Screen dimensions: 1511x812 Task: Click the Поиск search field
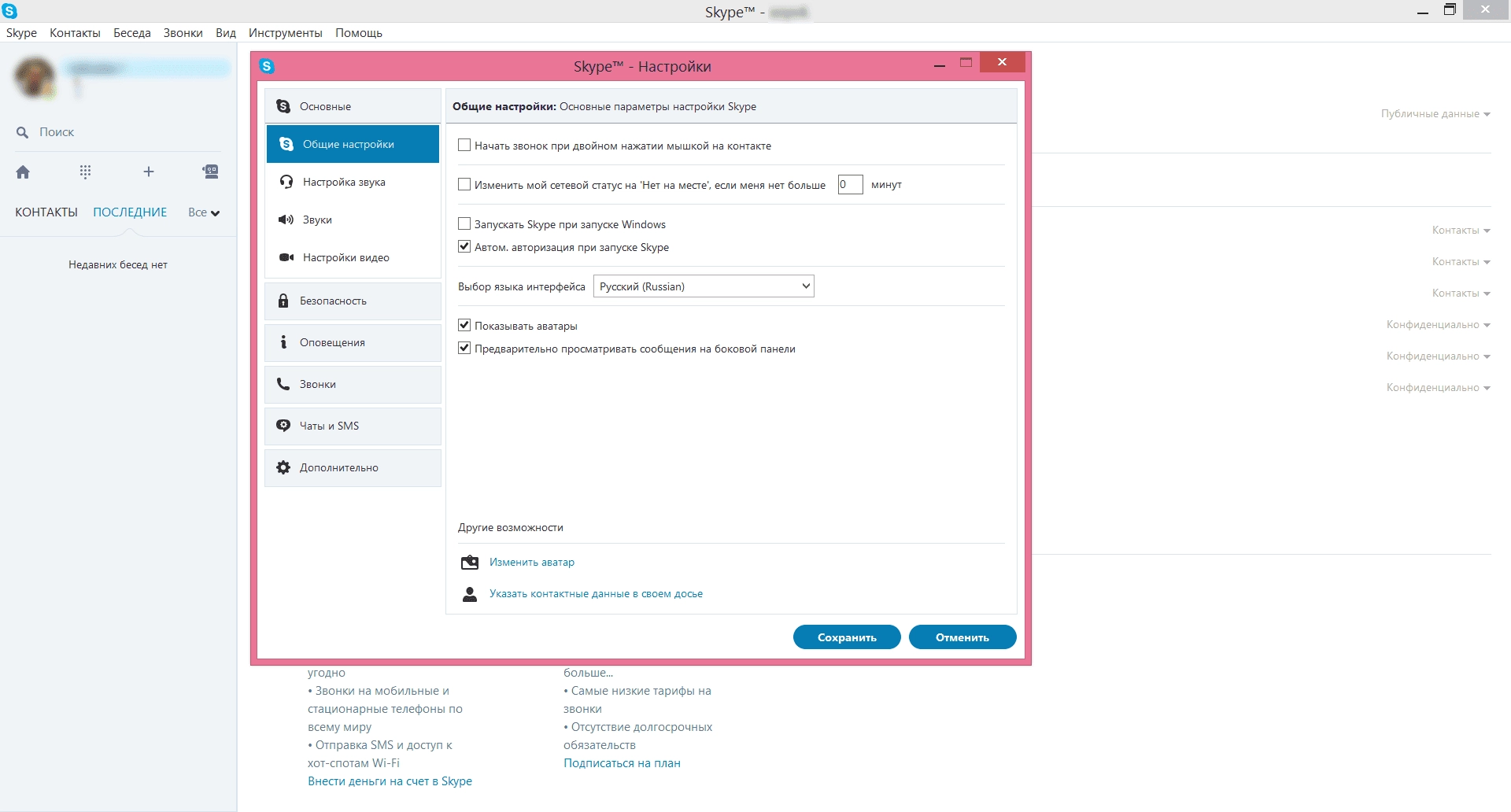118,132
